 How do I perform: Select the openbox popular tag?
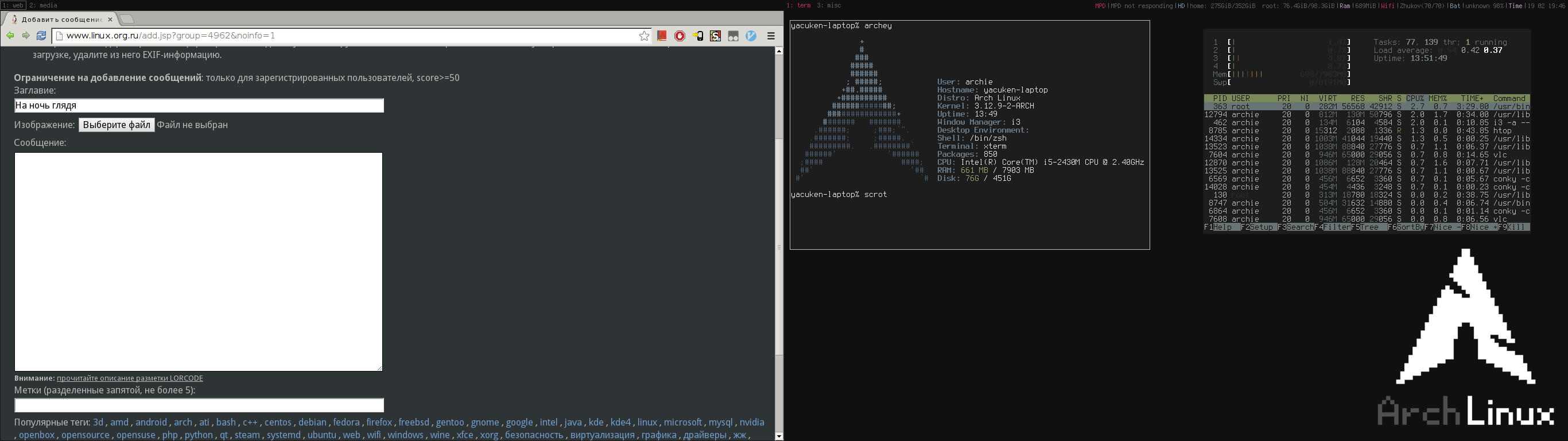pos(37,435)
